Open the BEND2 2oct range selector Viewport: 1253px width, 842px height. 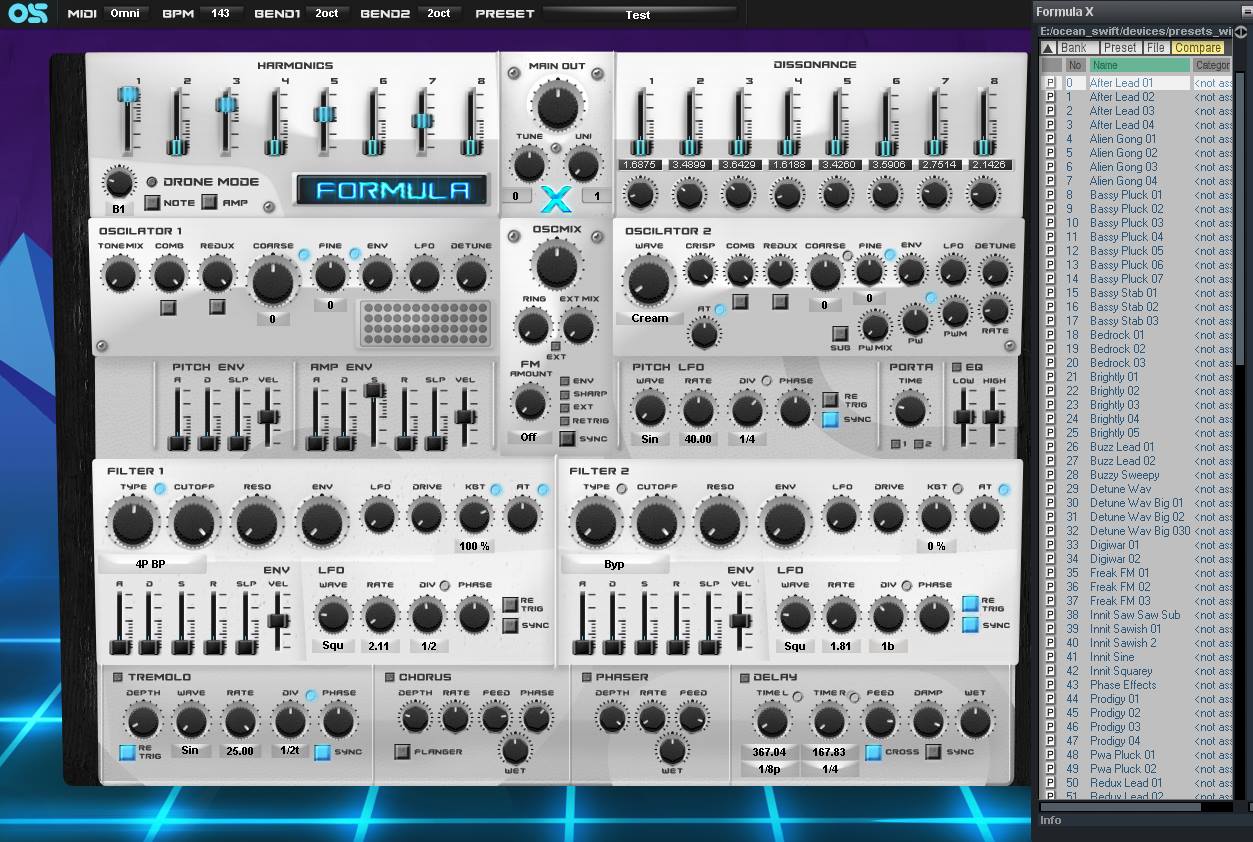(x=438, y=14)
